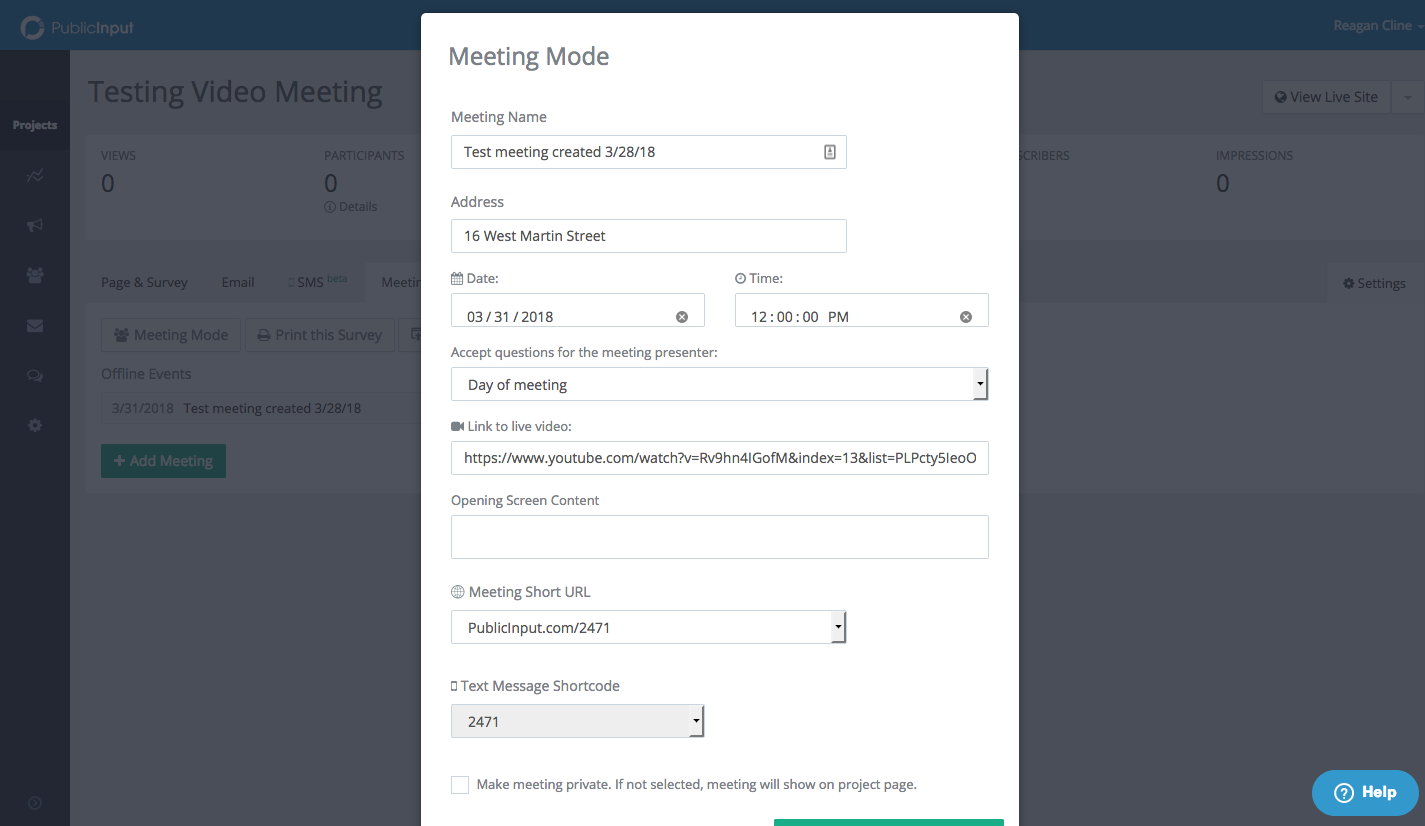This screenshot has height=826, width=1425.
Task: Click the Link to live video field
Action: (719, 458)
